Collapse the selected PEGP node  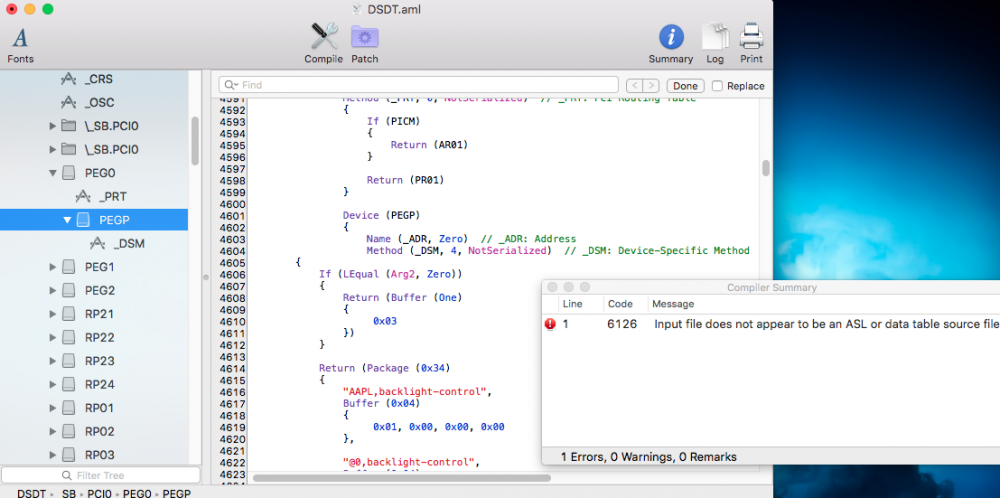(x=67, y=220)
